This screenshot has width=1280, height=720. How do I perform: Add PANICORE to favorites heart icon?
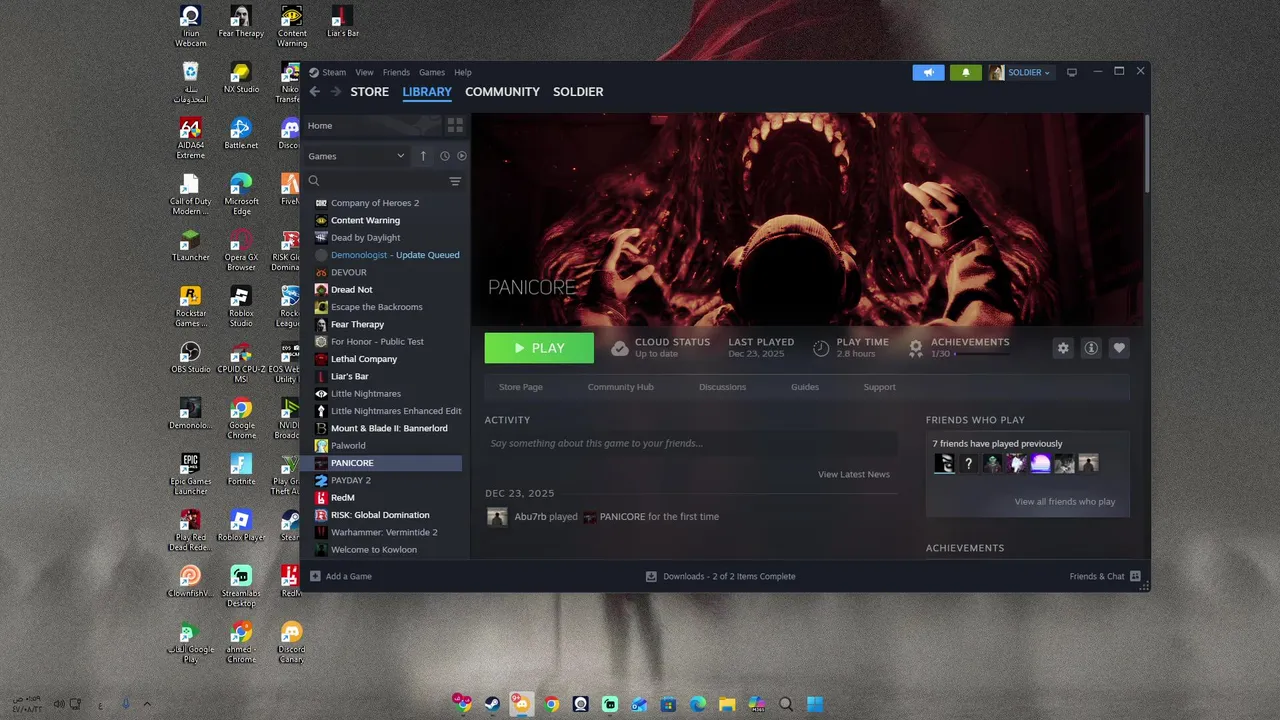(x=1119, y=348)
